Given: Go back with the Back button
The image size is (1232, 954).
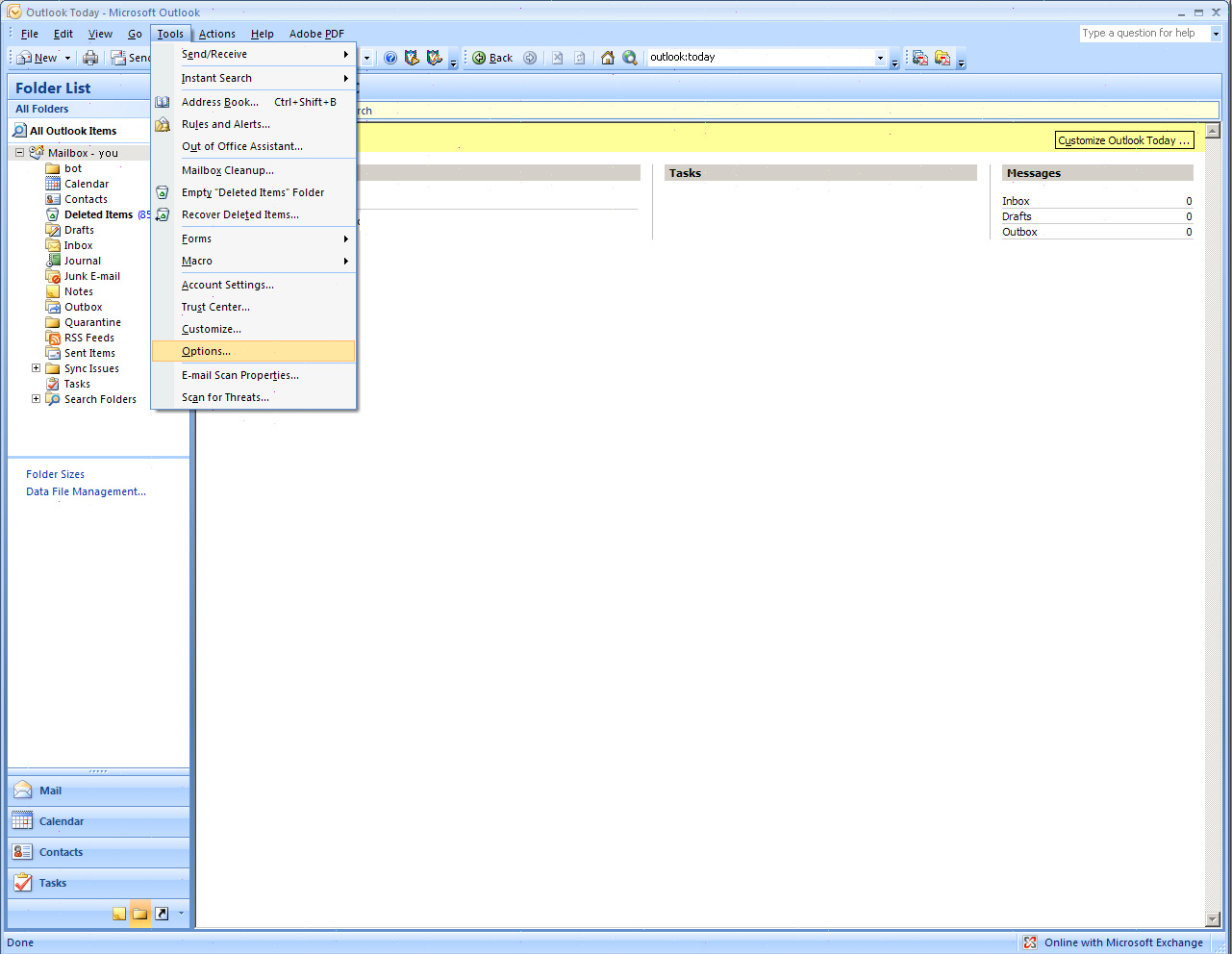Looking at the screenshot, I should pyautogui.click(x=492, y=58).
